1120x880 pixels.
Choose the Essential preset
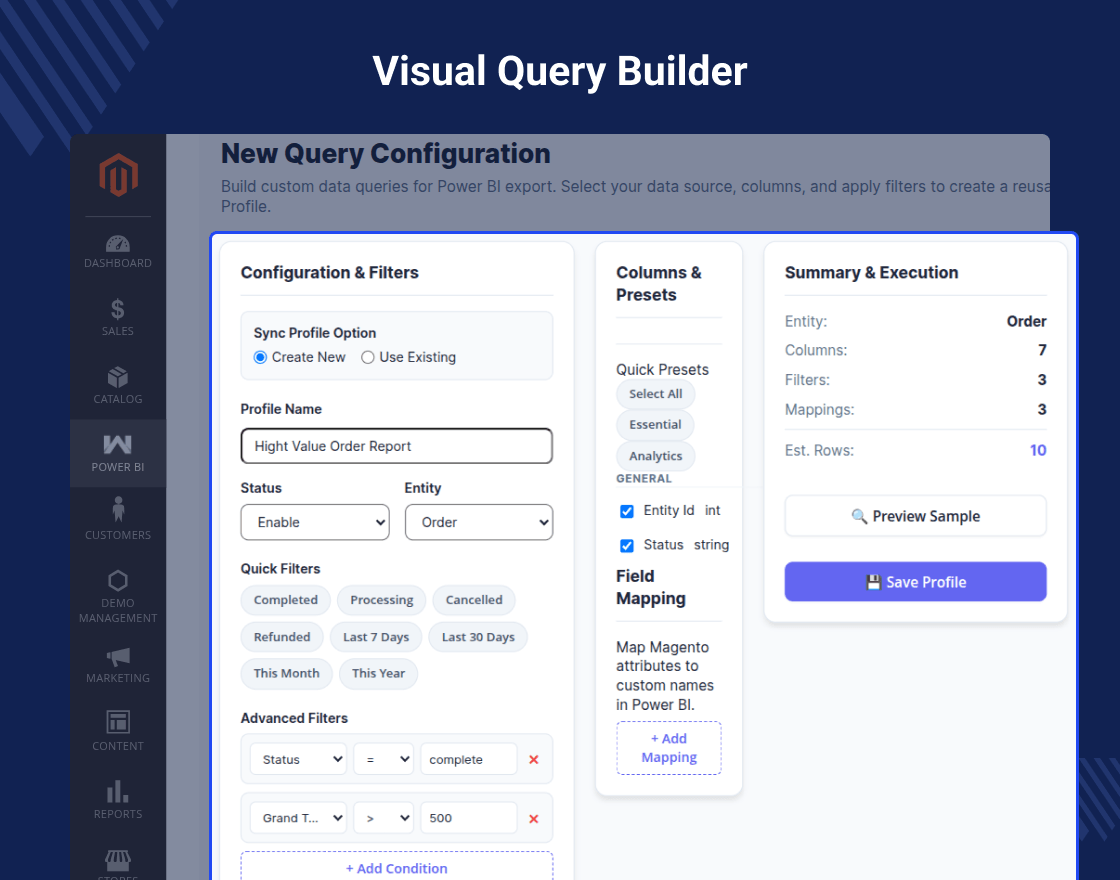(655, 425)
